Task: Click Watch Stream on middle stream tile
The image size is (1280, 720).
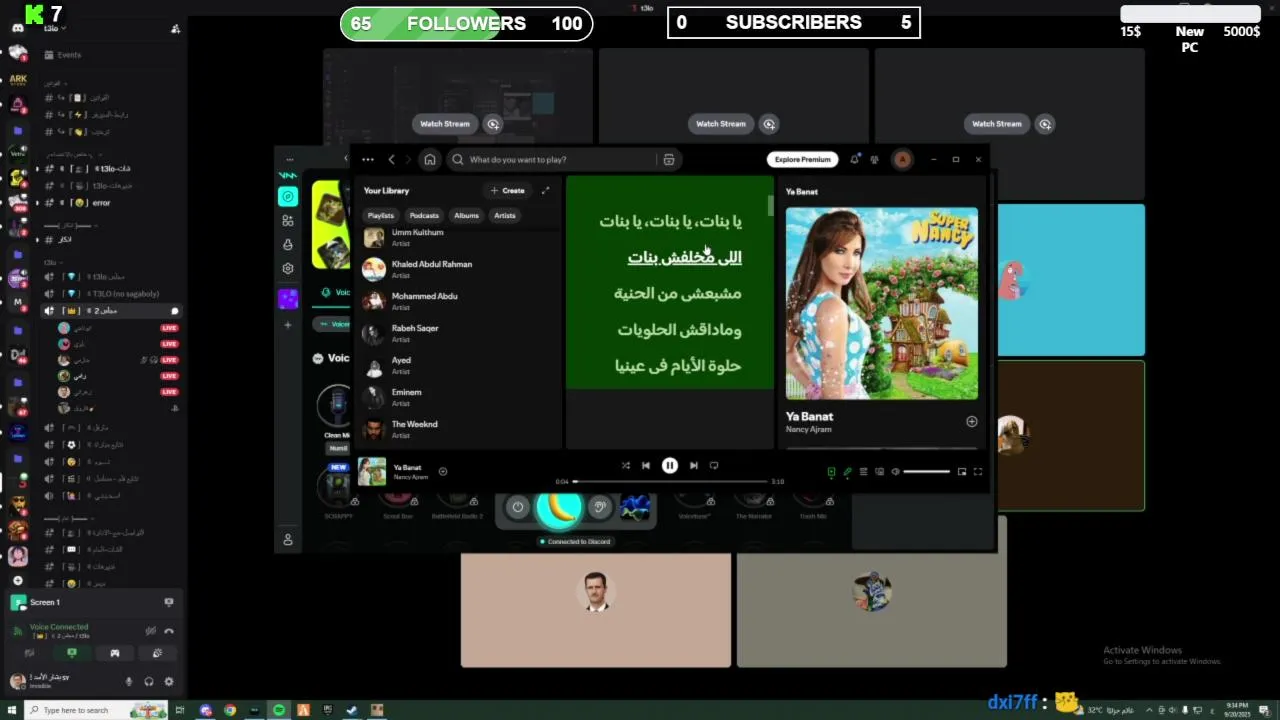Action: click(721, 124)
